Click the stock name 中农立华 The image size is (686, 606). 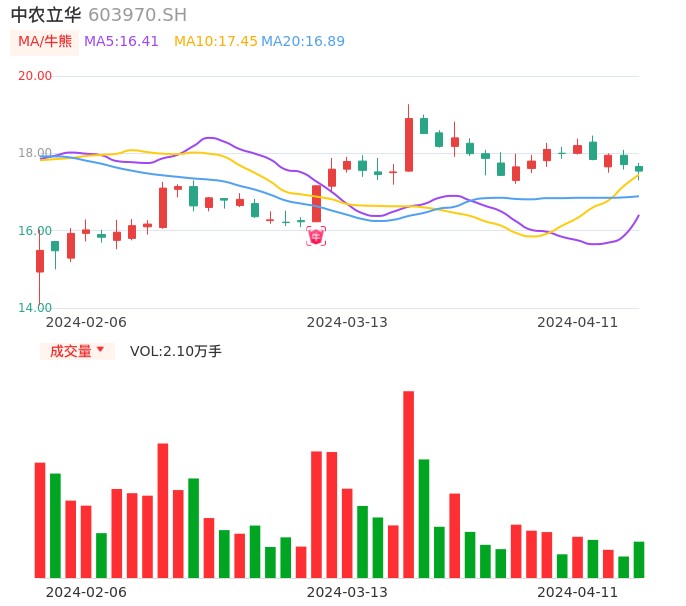[45, 15]
